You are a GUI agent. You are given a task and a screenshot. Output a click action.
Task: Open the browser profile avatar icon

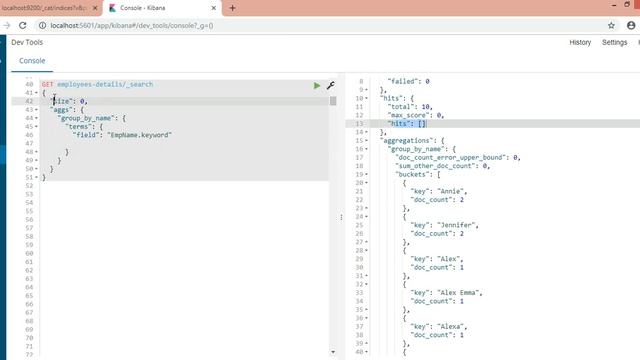point(631,25)
